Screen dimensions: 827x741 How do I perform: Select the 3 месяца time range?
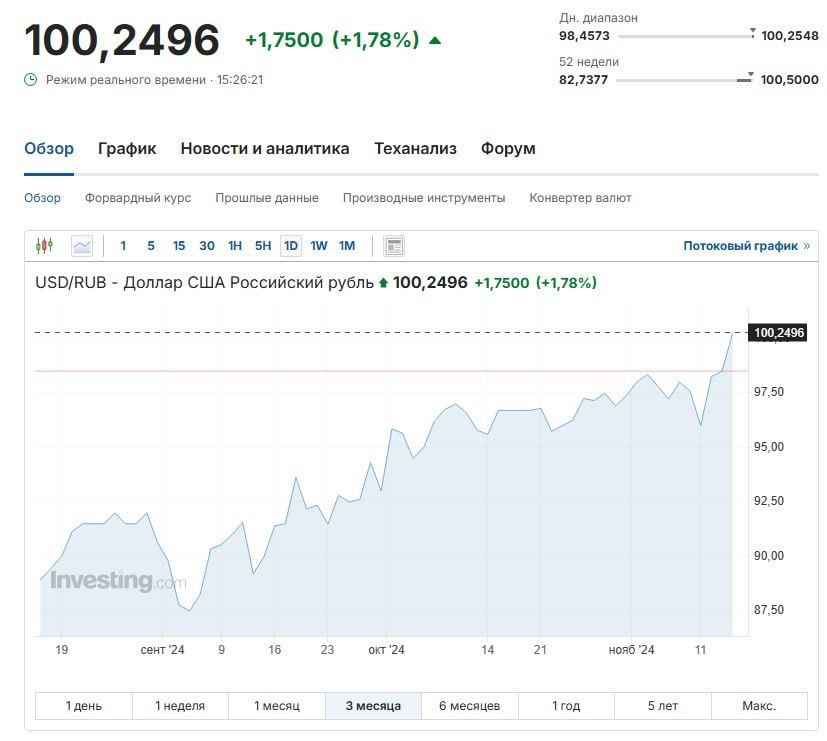(373, 706)
